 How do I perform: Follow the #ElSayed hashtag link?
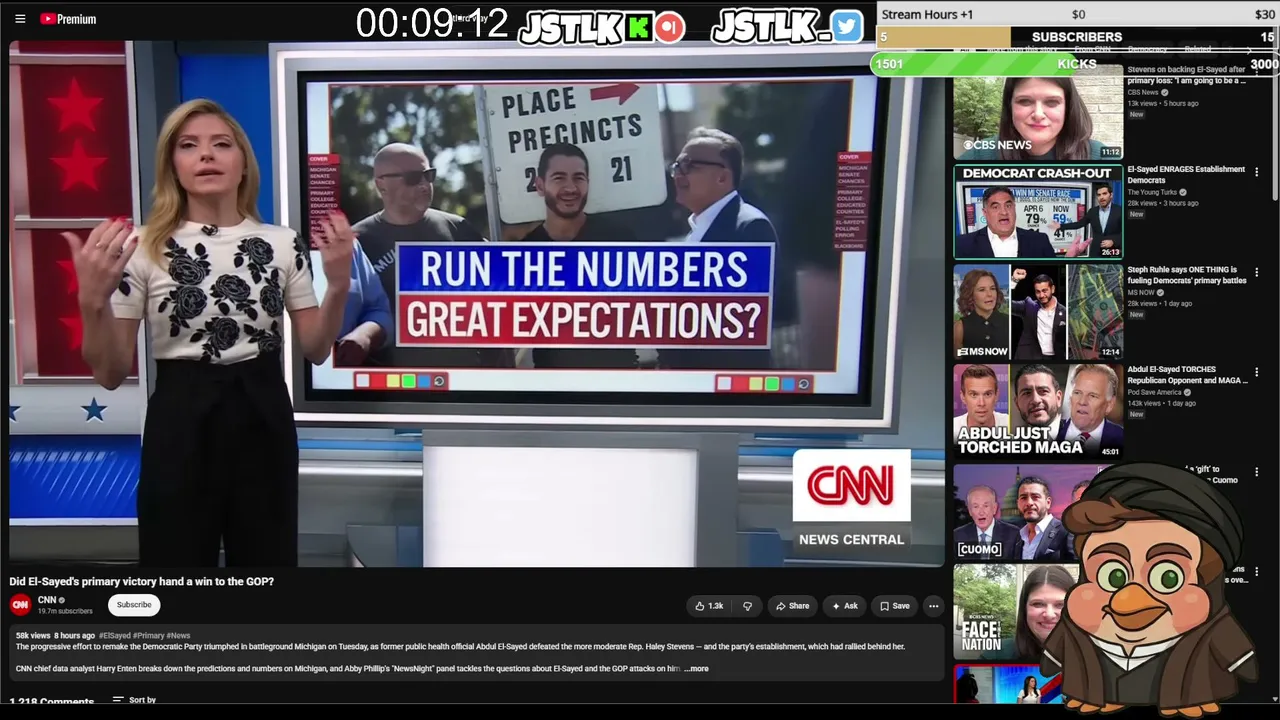[x=115, y=636]
